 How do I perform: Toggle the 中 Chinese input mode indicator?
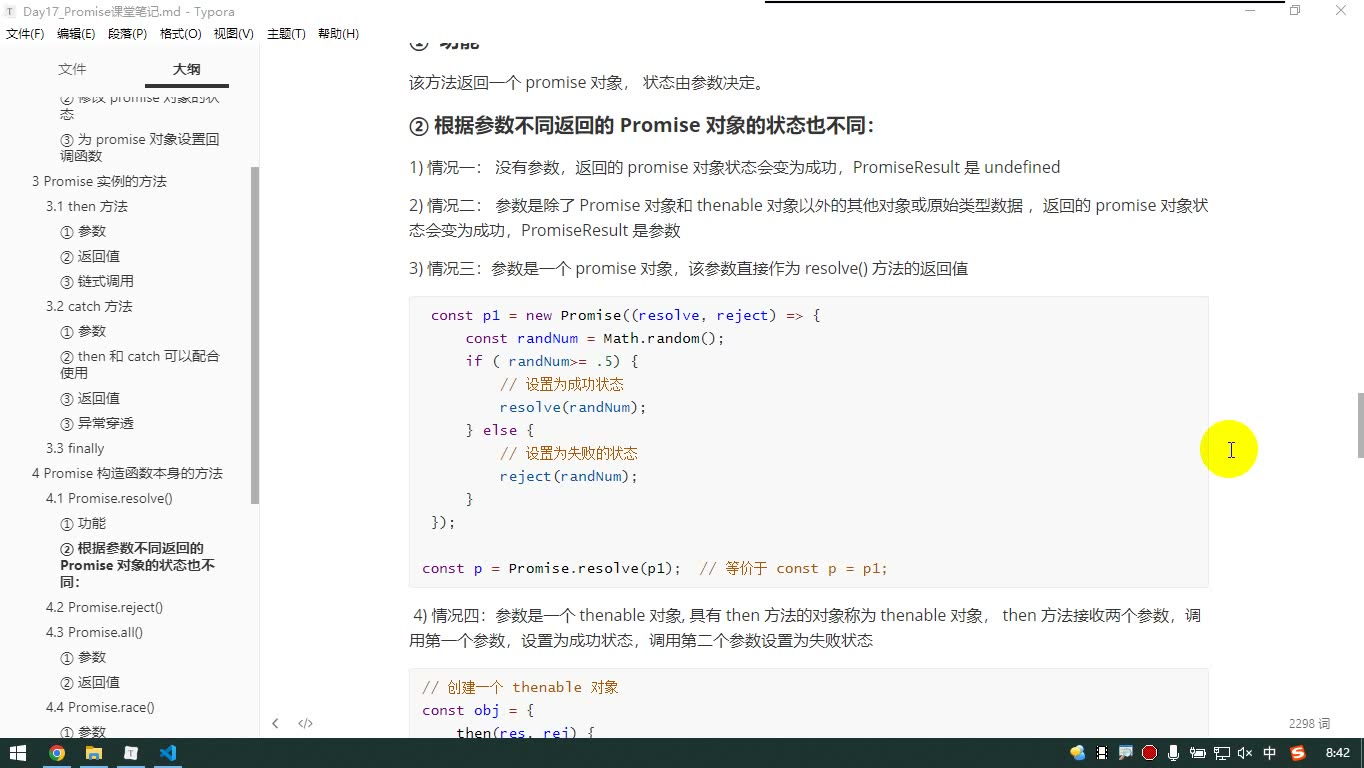tap(1270, 753)
